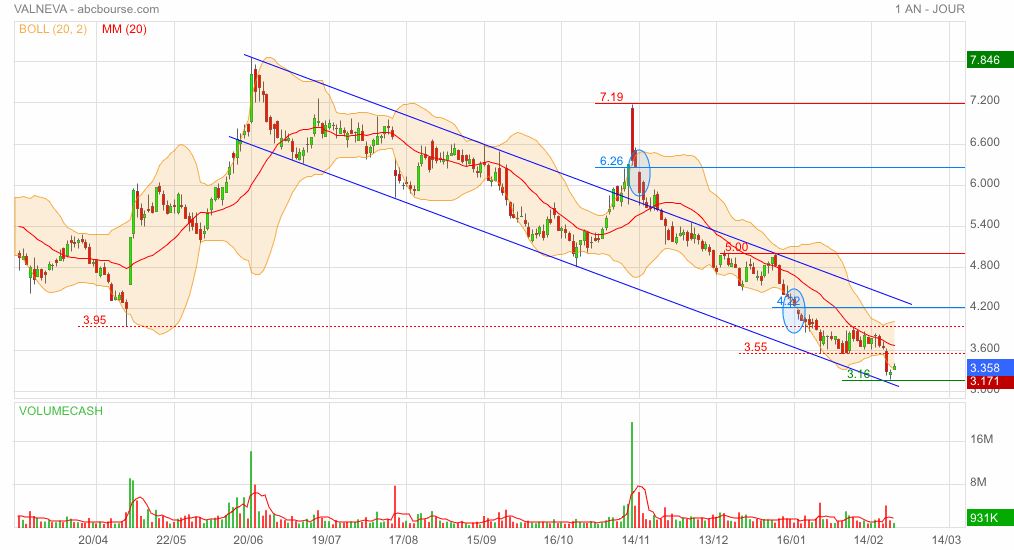Click the 14/03 date label

click(945, 540)
